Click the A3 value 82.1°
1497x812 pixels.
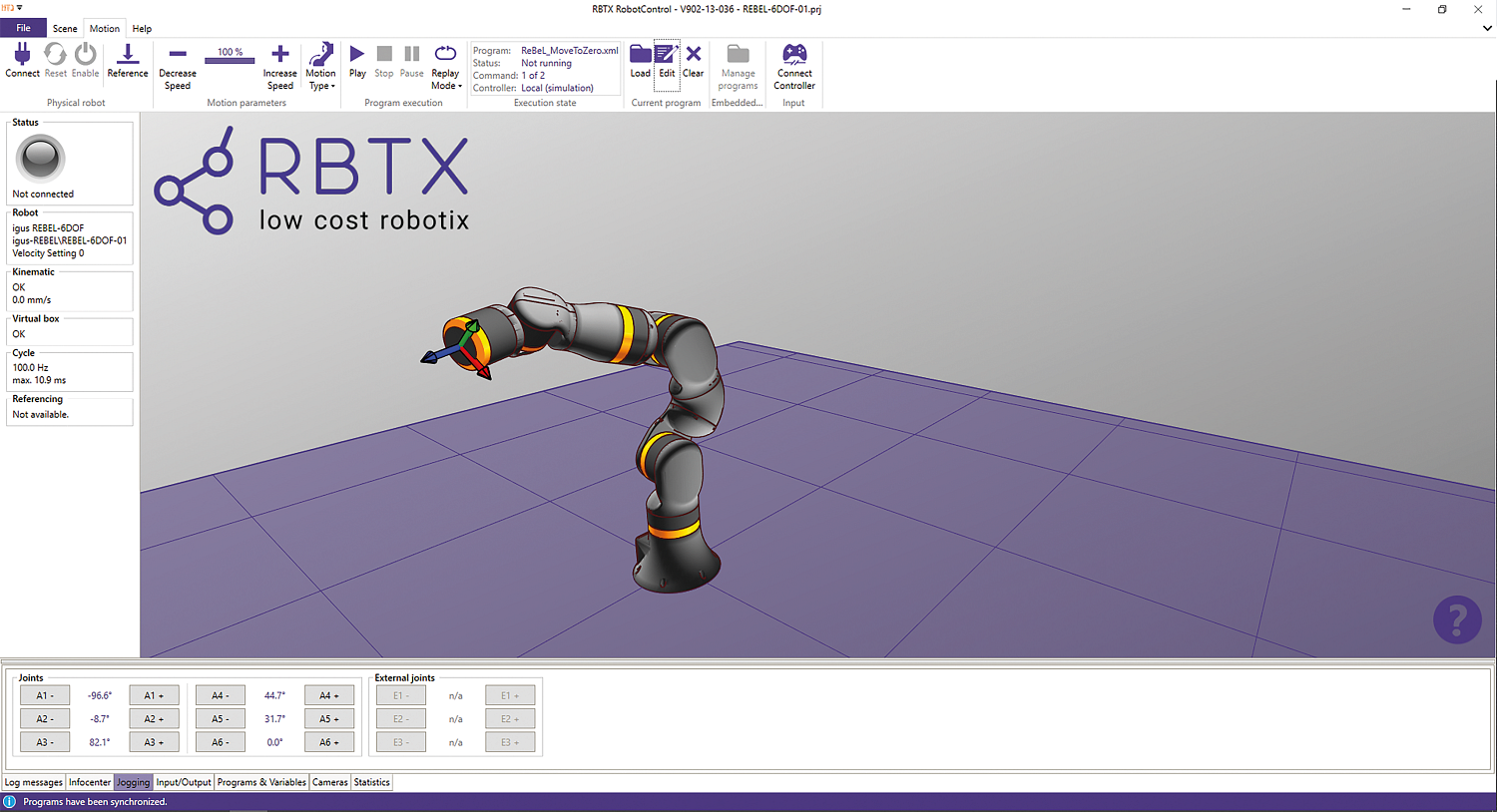point(100,742)
